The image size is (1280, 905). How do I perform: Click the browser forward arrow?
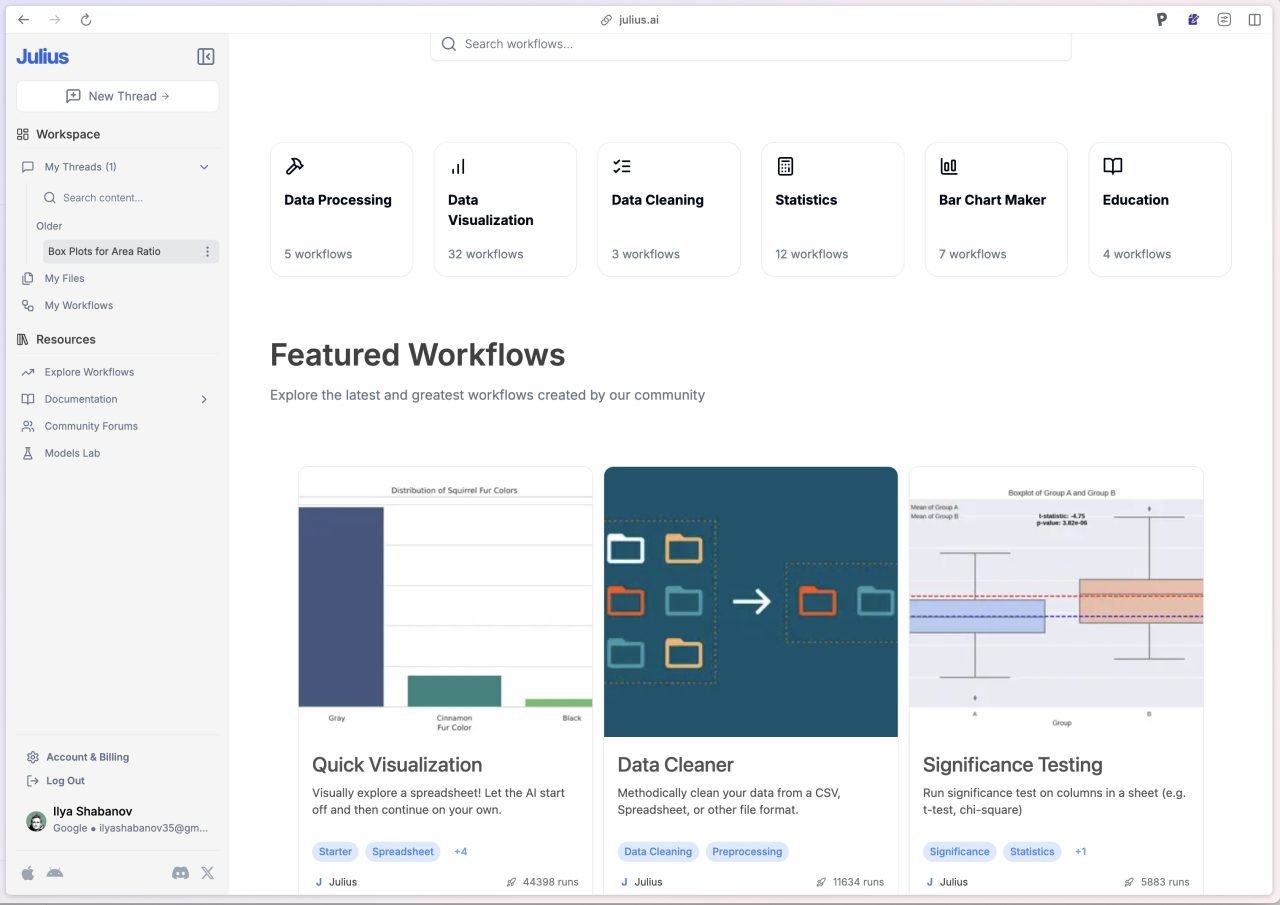click(x=55, y=20)
